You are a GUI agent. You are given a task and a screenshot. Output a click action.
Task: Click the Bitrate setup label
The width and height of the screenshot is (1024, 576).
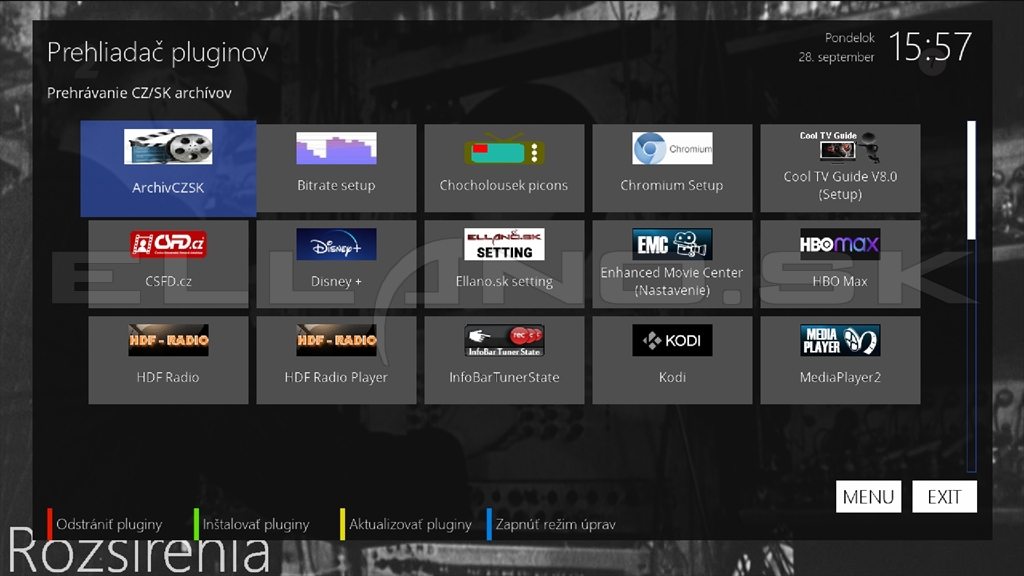click(336, 185)
